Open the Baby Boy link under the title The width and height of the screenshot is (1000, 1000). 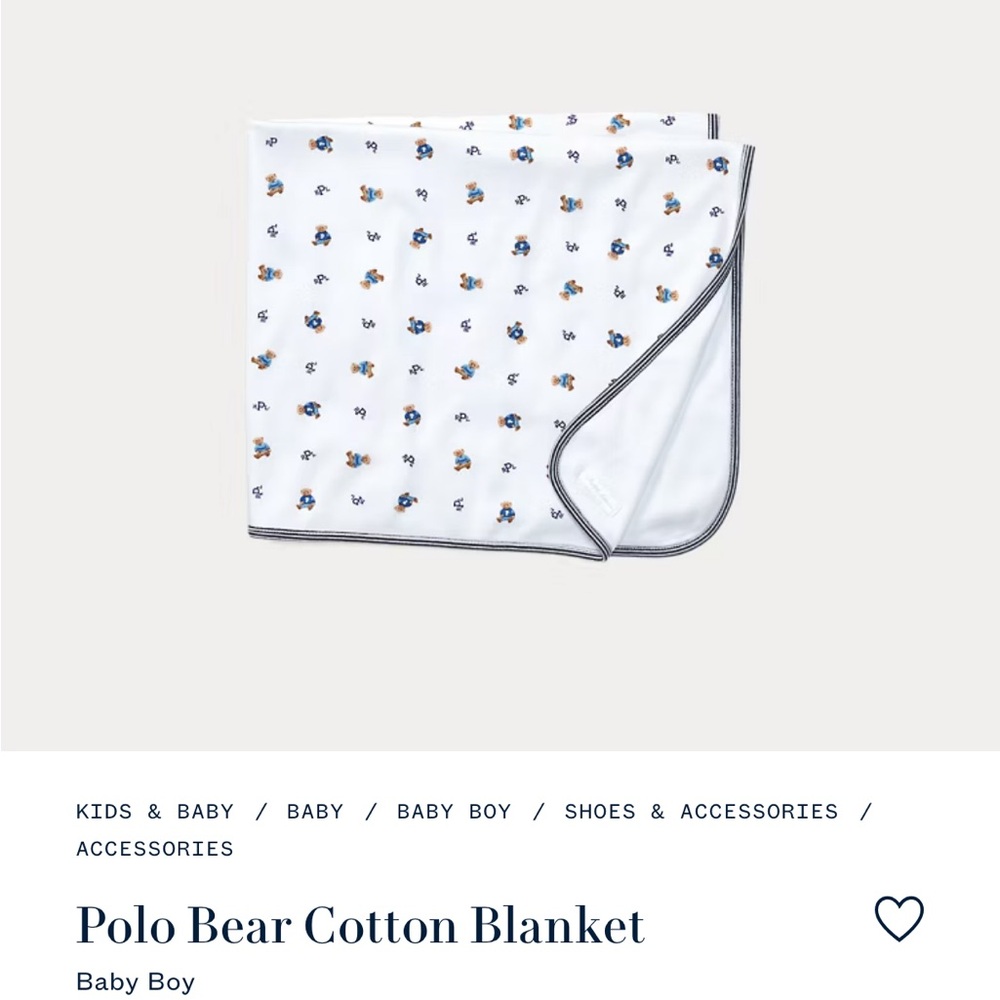[136, 981]
